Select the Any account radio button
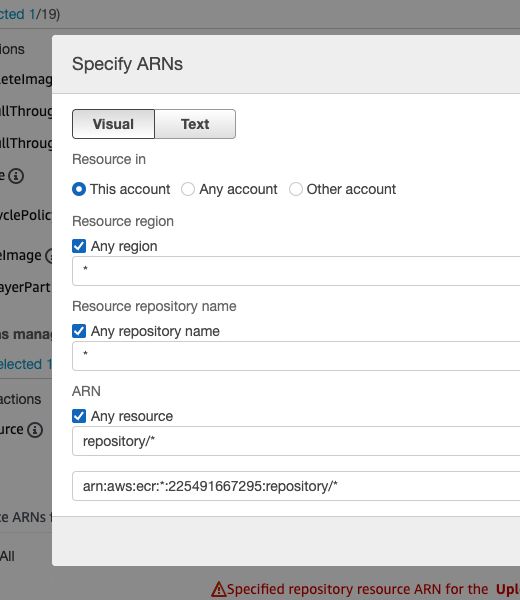Screen dimensions: 520x600 click(188, 189)
